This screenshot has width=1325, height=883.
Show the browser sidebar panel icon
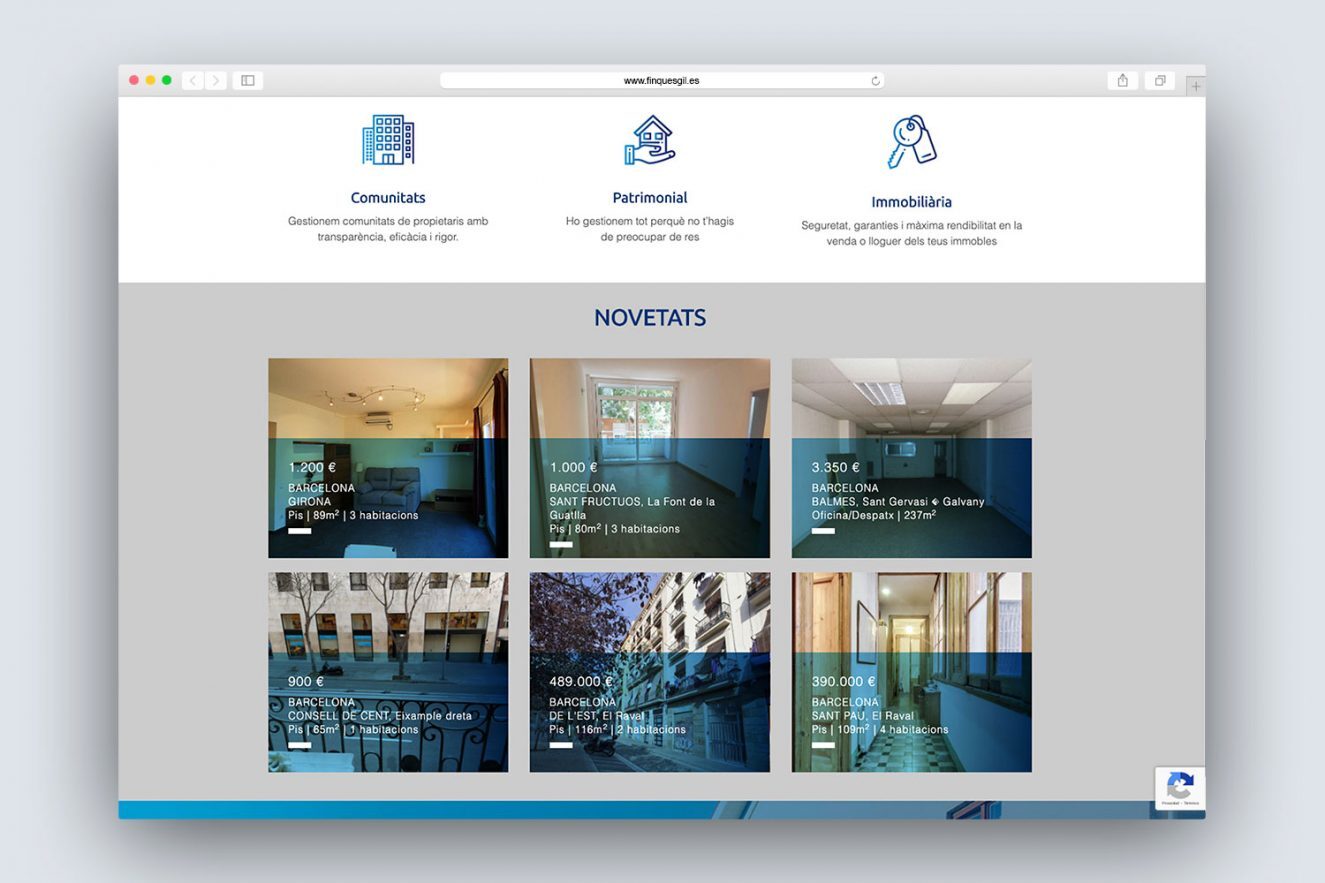pyautogui.click(x=247, y=80)
